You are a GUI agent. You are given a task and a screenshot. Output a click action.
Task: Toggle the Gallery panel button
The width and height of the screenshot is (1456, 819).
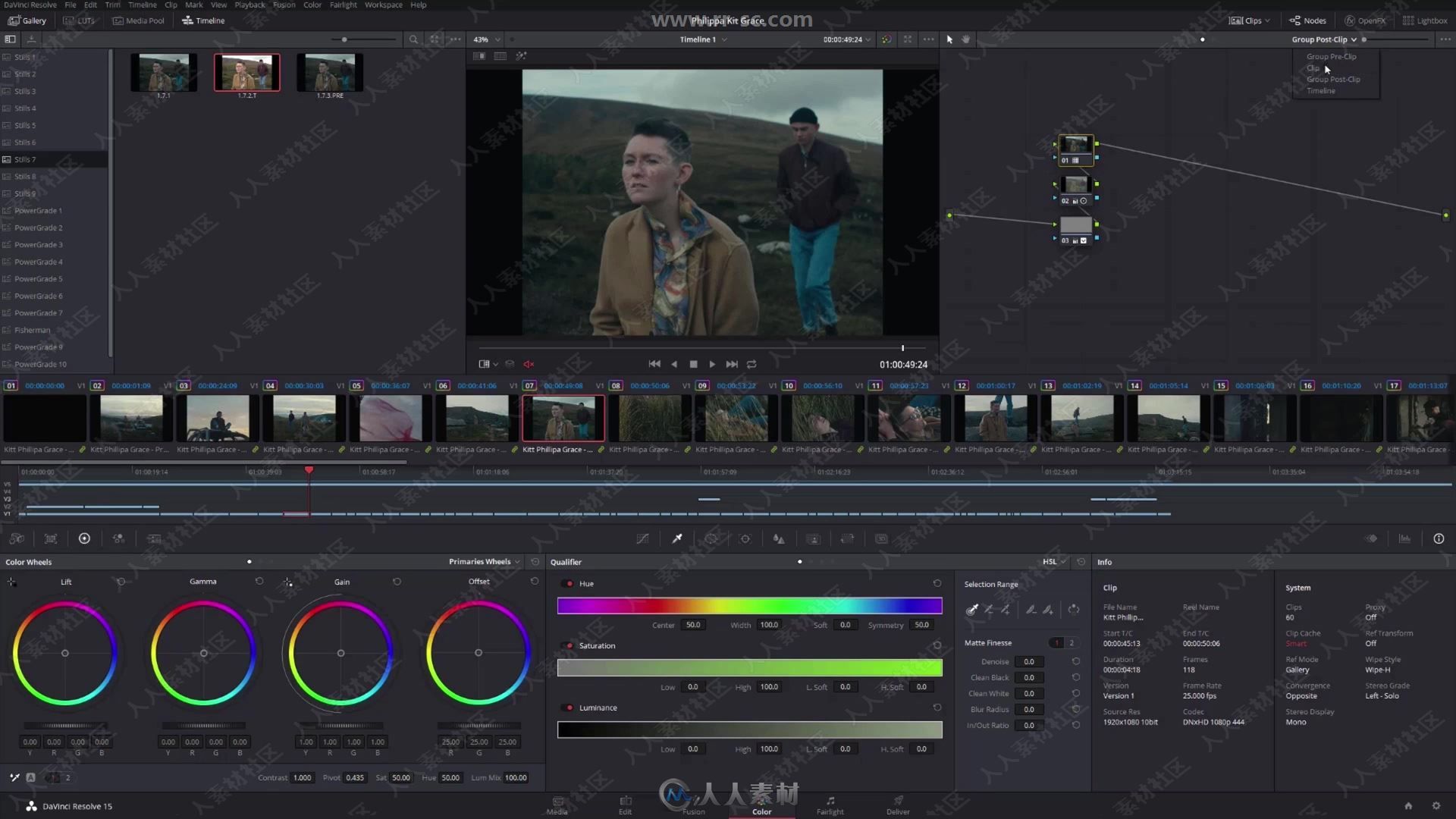pos(27,20)
